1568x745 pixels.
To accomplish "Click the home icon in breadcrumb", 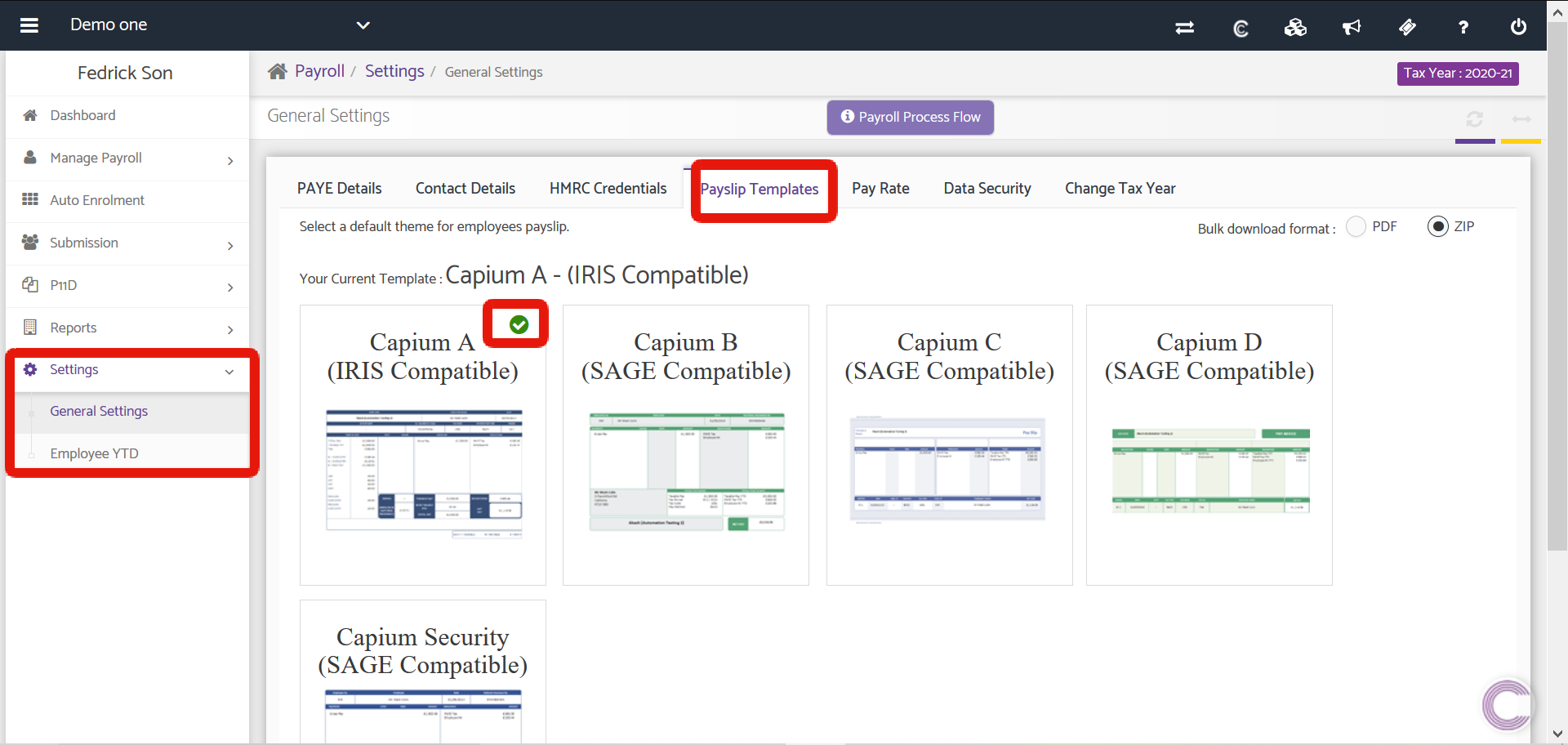I will coord(278,71).
